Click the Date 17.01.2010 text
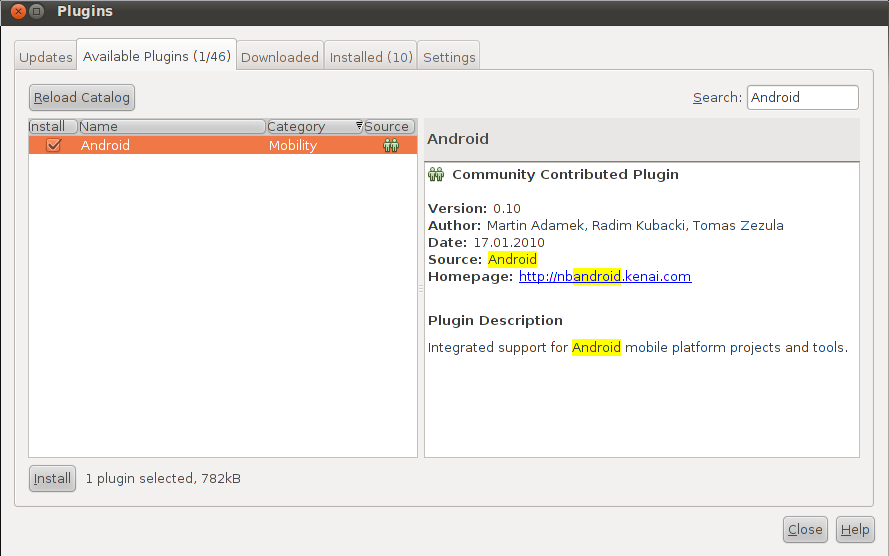 pos(486,243)
